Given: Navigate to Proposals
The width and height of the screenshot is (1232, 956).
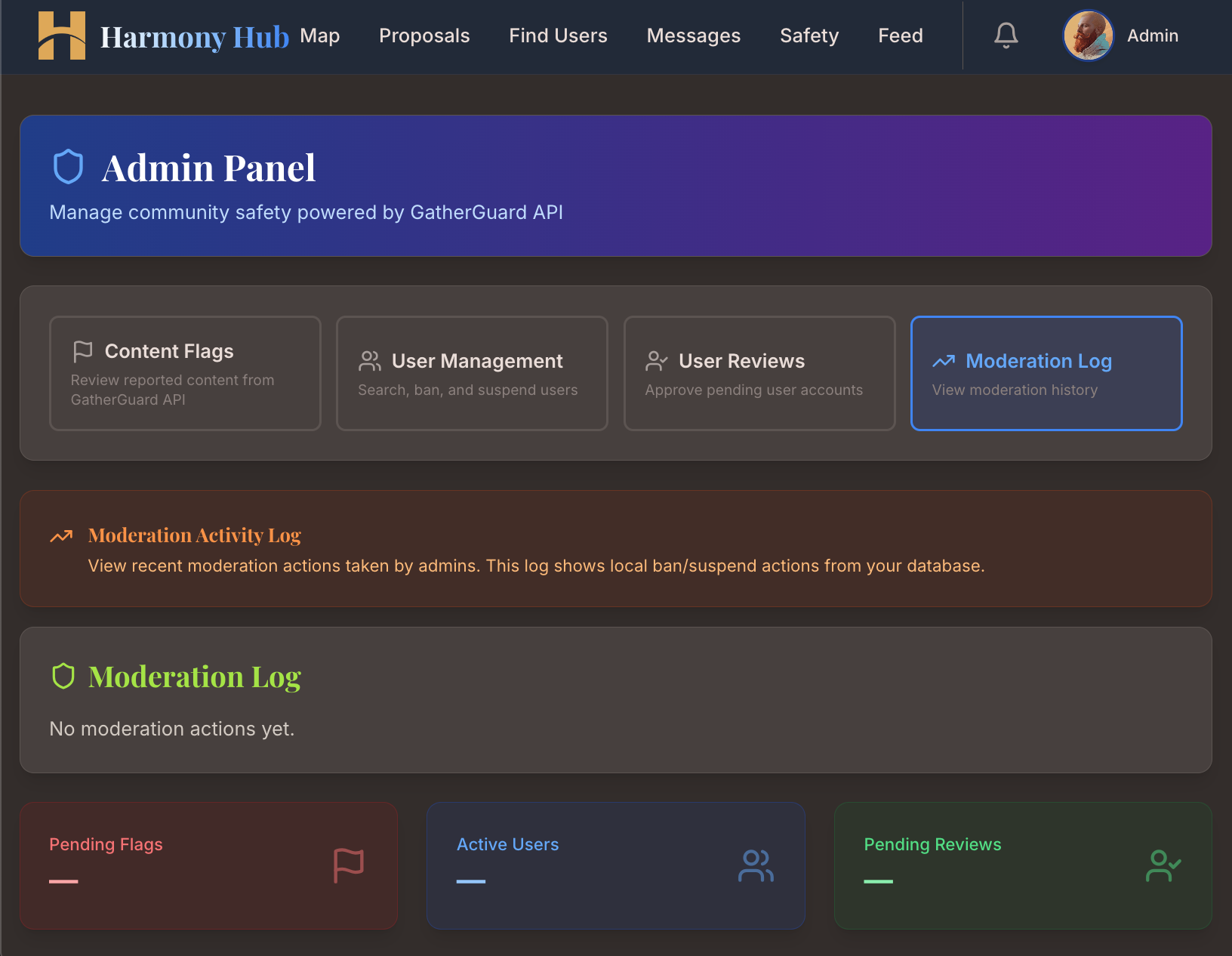Looking at the screenshot, I should click(x=424, y=35).
